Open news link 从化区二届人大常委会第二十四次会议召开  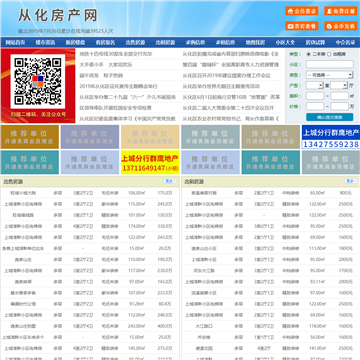(x=228, y=108)
